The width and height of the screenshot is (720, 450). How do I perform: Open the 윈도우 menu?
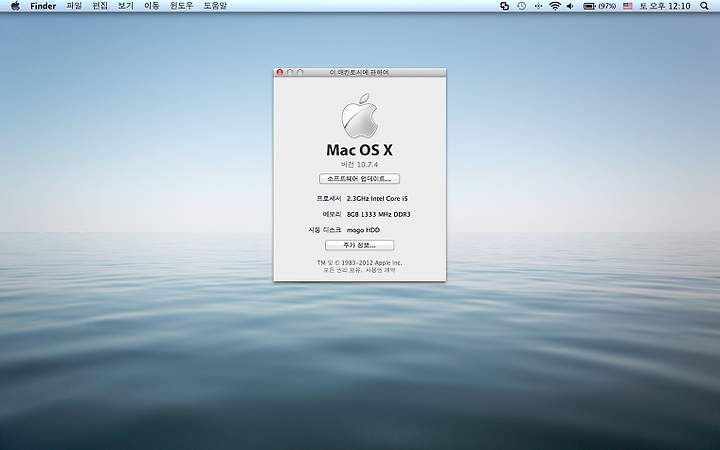click(x=181, y=6)
